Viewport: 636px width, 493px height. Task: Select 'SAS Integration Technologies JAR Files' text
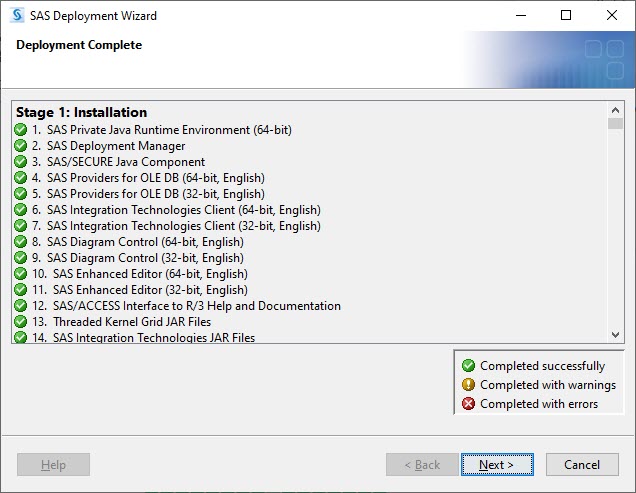[154, 337]
